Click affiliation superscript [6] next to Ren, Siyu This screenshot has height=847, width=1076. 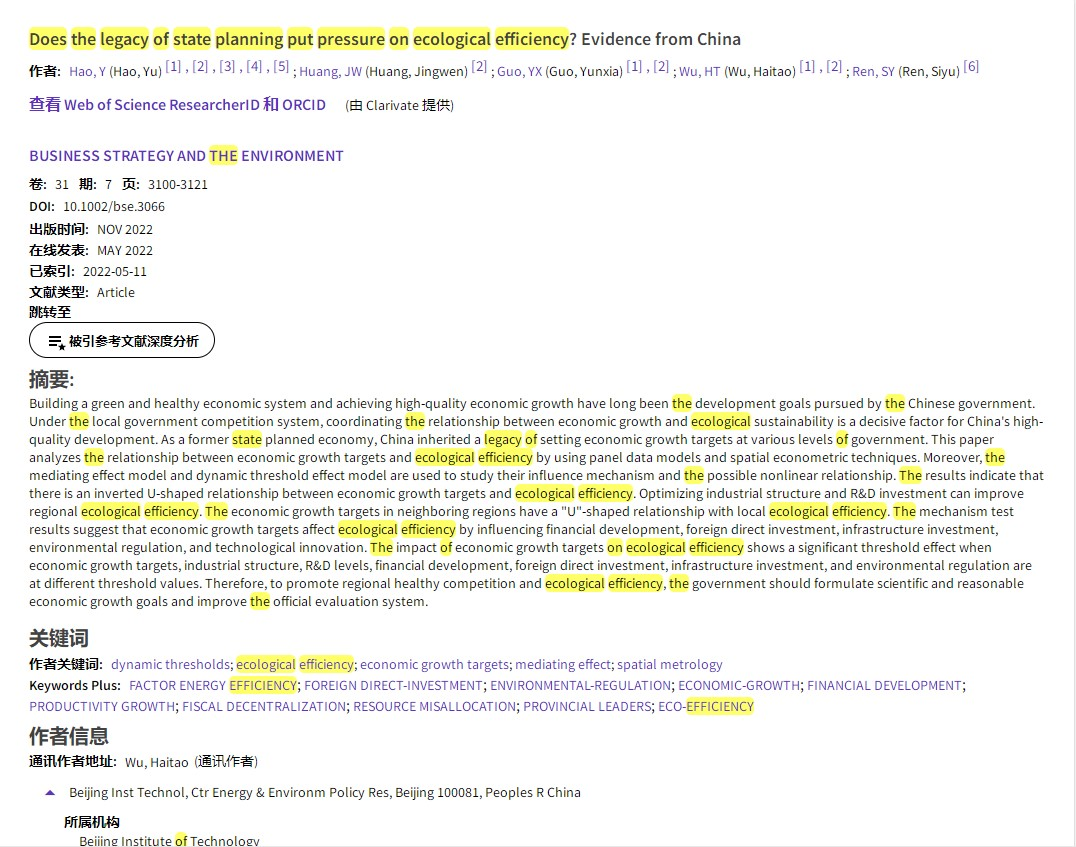pyautogui.click(x=971, y=67)
